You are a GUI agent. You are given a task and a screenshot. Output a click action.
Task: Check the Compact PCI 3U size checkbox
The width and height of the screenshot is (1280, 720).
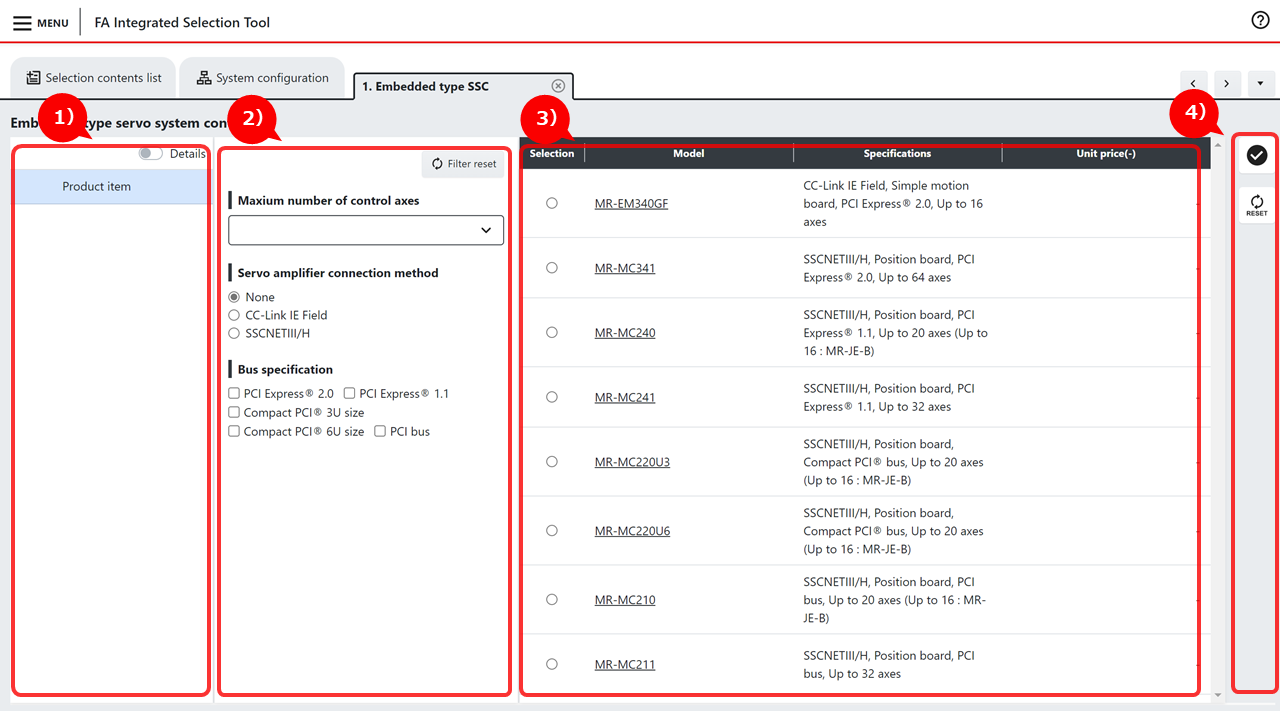click(x=234, y=412)
